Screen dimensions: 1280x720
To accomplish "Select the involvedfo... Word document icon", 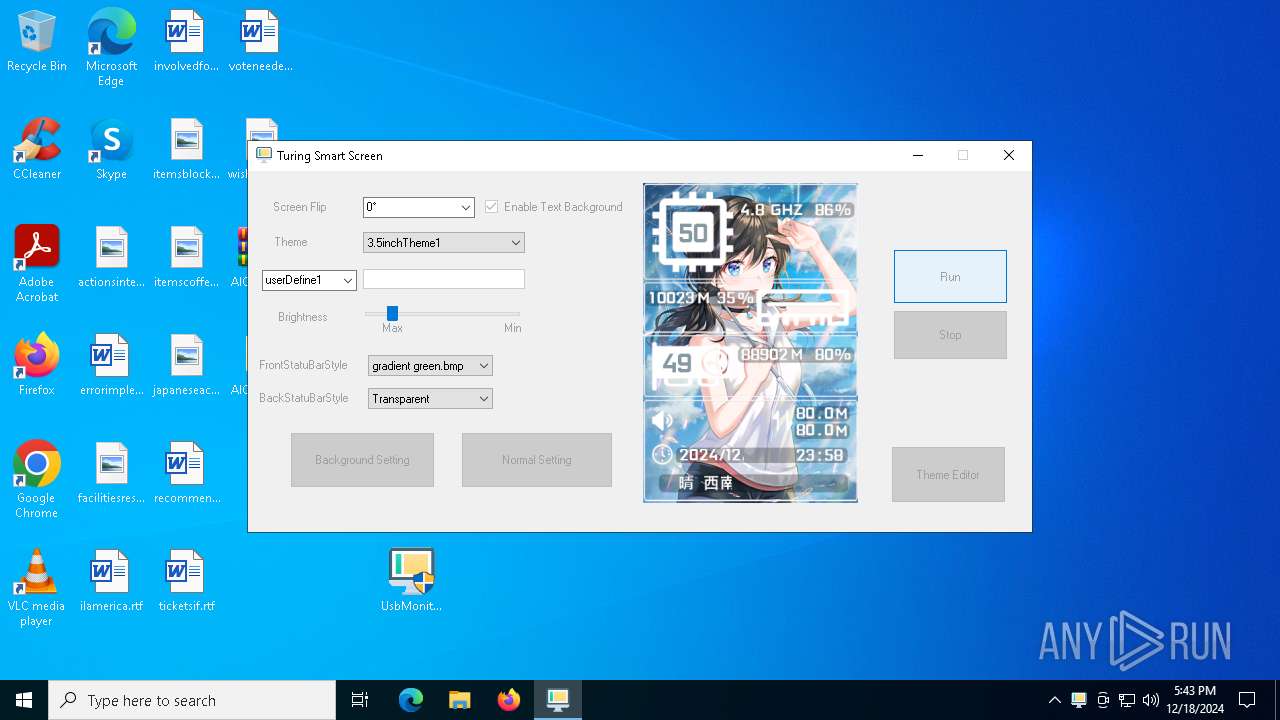I will point(186,42).
